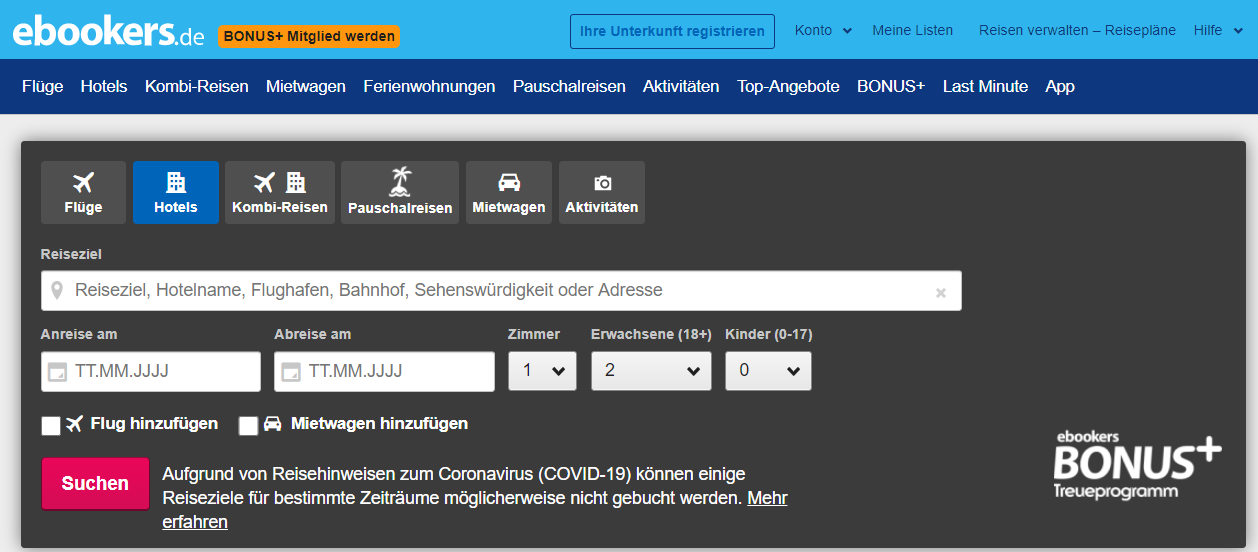Open Mietwagen in the navigation bar
The height and width of the screenshot is (552, 1258).
306,86
